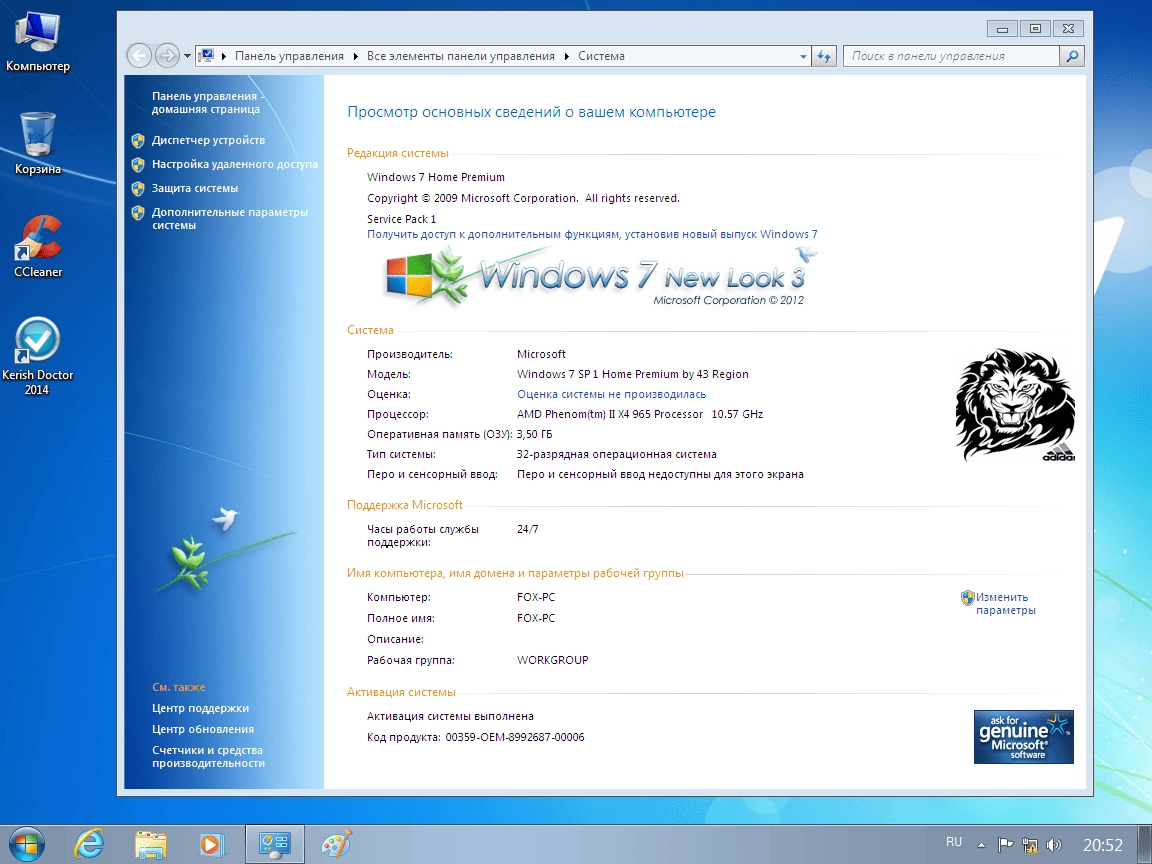
Task: Open Windows Explorer from the taskbar
Action: coord(151,844)
